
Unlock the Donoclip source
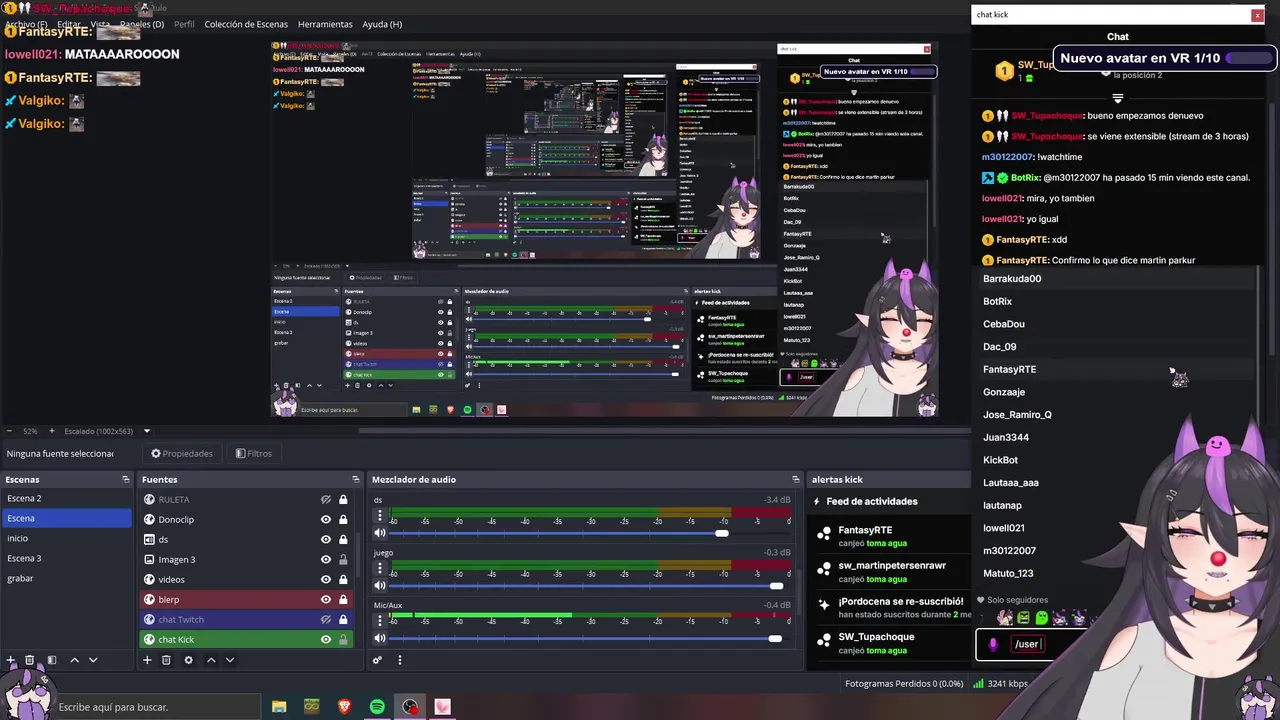[343, 519]
